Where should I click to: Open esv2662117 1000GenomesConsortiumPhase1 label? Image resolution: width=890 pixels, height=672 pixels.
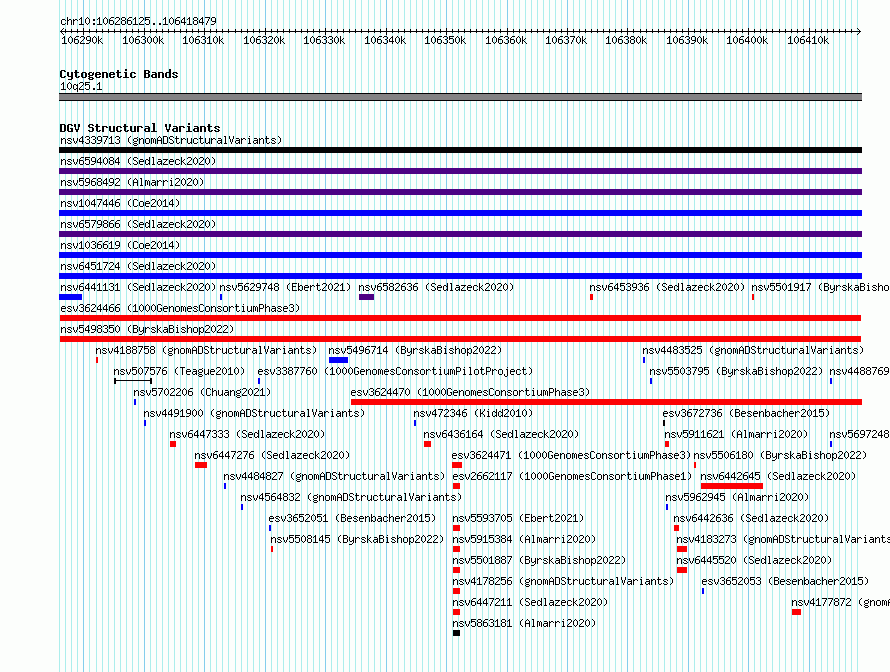click(x=572, y=476)
